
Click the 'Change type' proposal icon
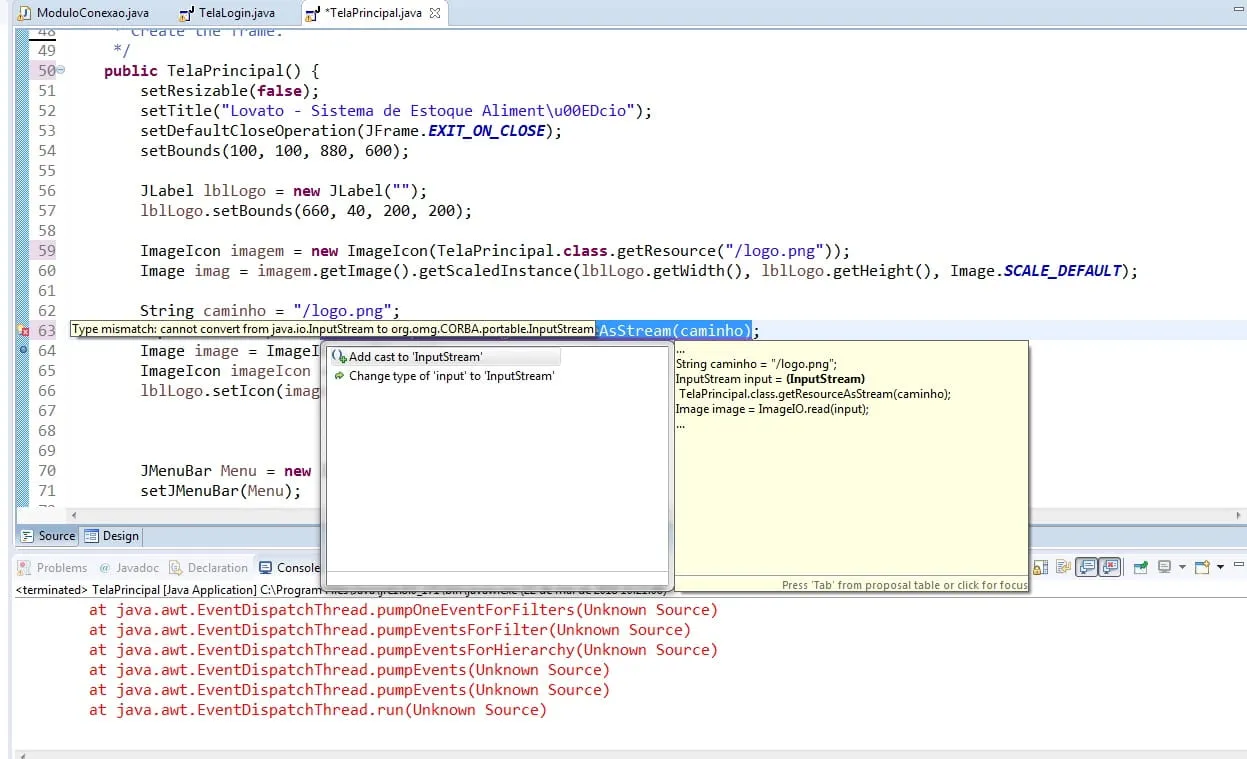[339, 376]
